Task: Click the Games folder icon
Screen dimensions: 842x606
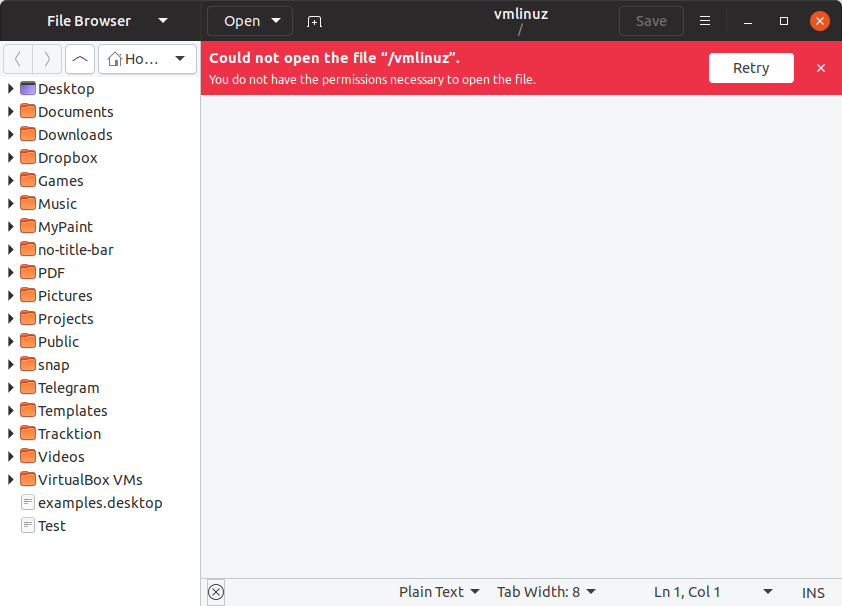Action: tap(28, 180)
